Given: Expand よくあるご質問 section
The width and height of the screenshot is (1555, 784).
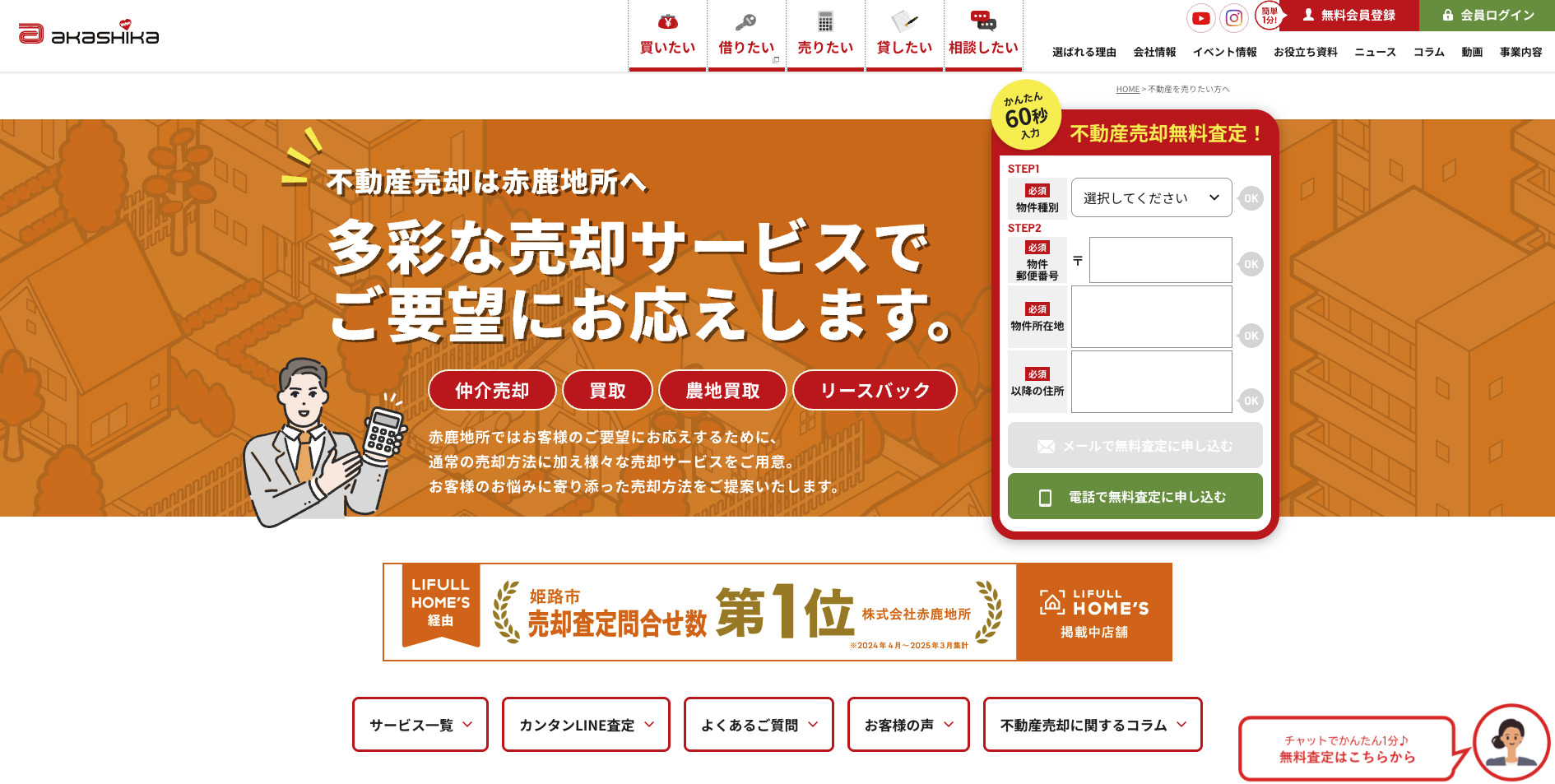Looking at the screenshot, I should click(757, 725).
